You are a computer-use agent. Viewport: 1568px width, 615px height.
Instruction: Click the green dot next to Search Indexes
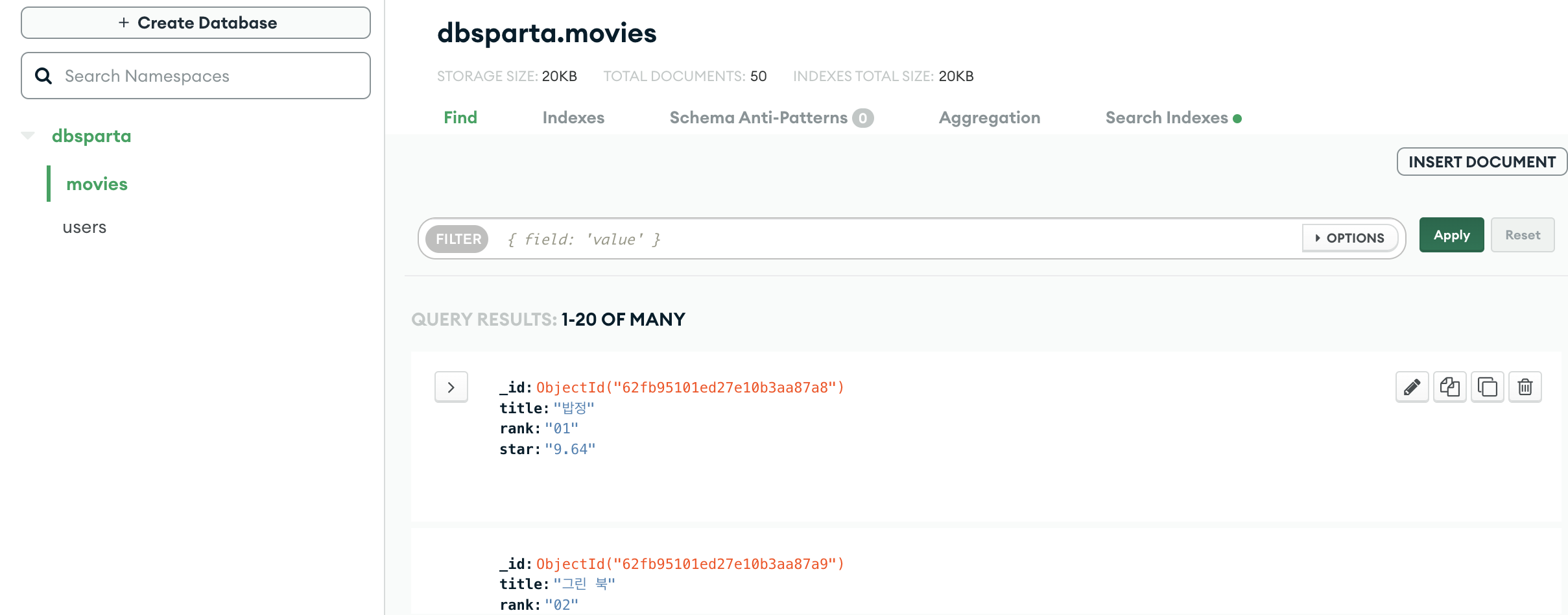click(1237, 119)
